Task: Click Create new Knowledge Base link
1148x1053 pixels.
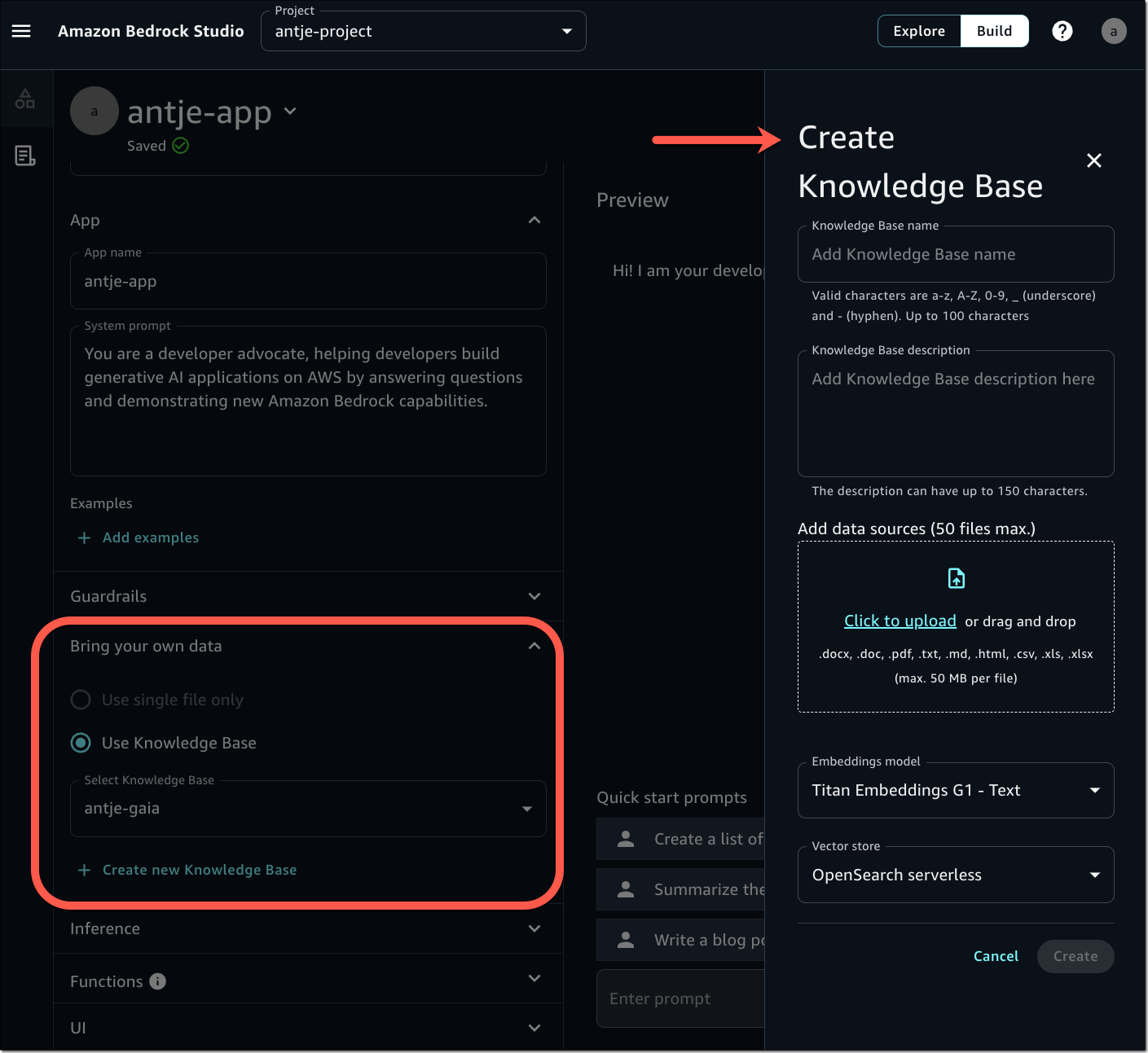Action: point(200,870)
